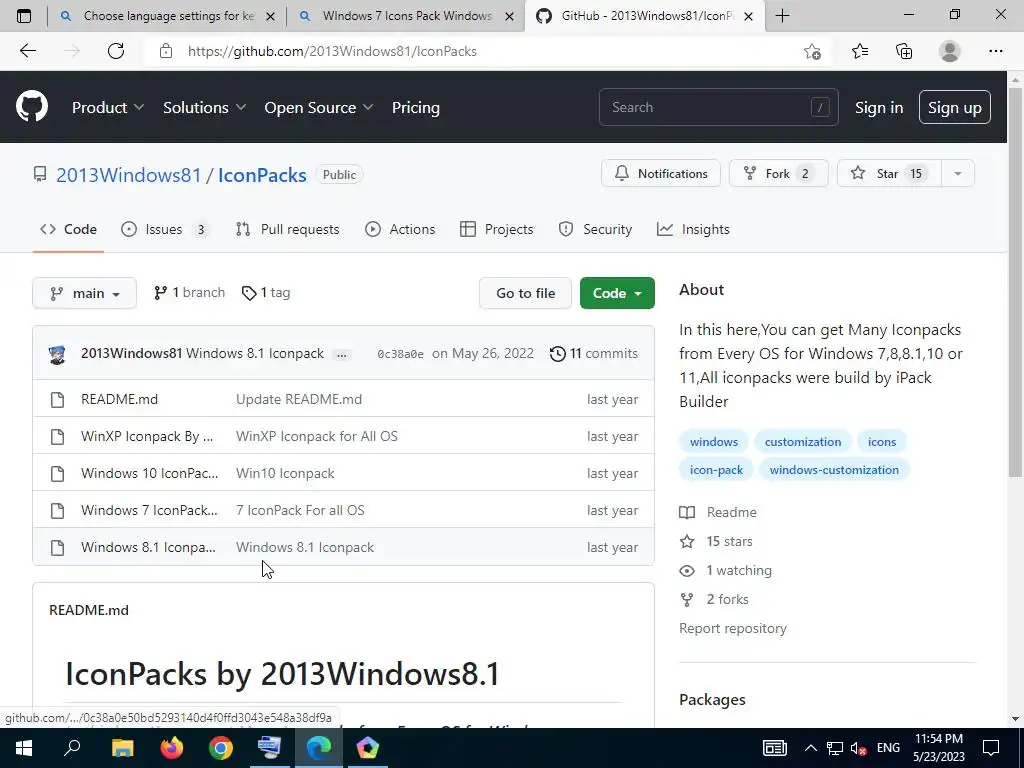Open the green Code dropdown
1024x768 pixels.
pos(617,293)
